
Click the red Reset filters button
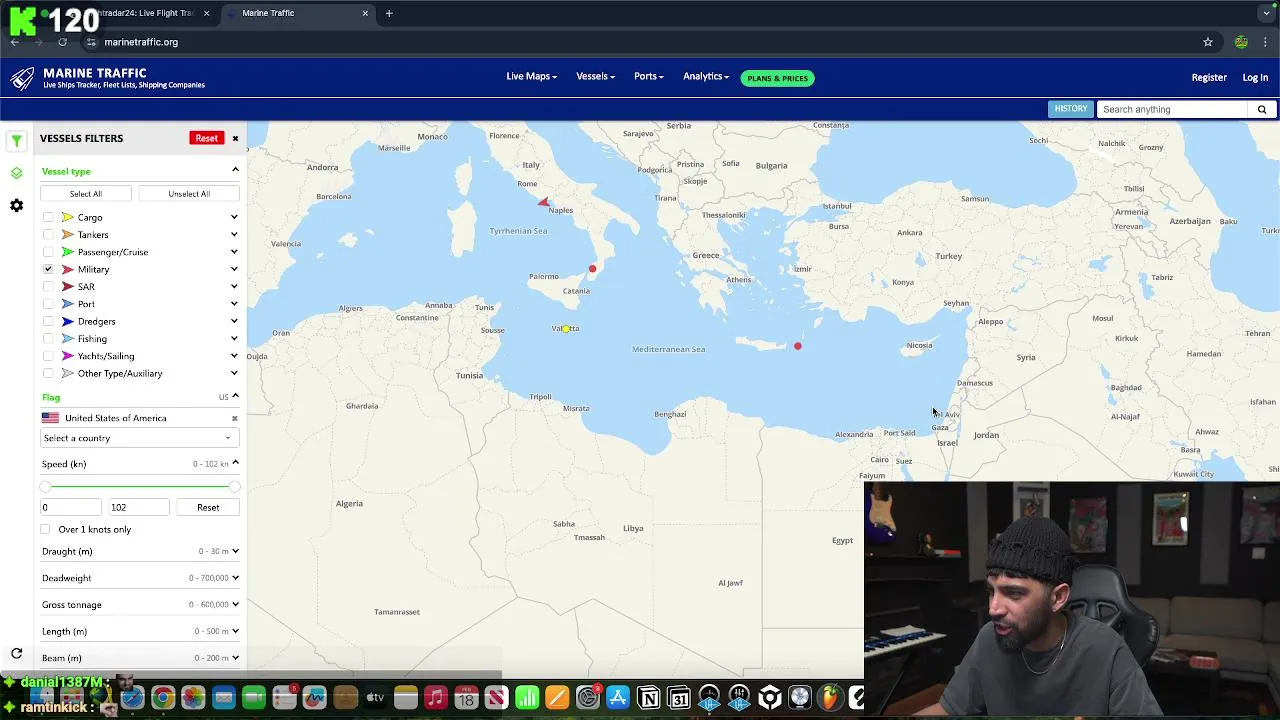click(x=206, y=138)
